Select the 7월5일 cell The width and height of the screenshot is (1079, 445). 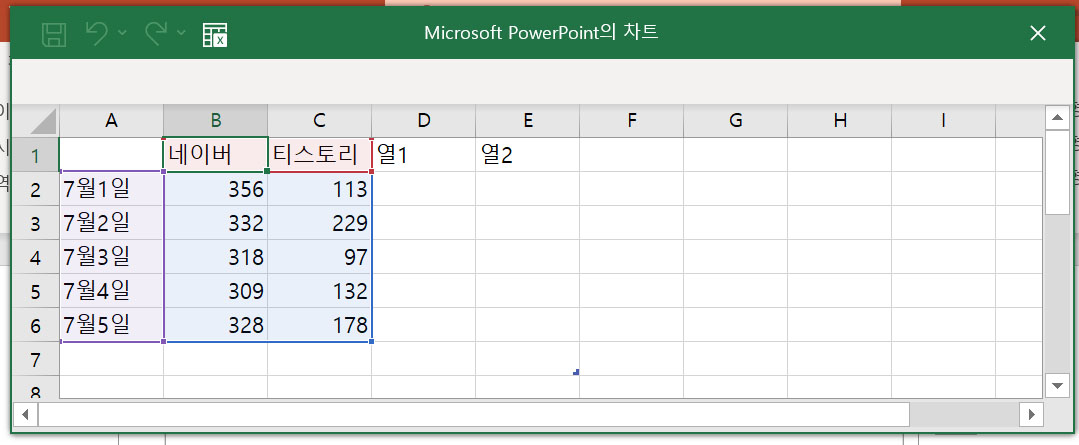click(x=111, y=325)
